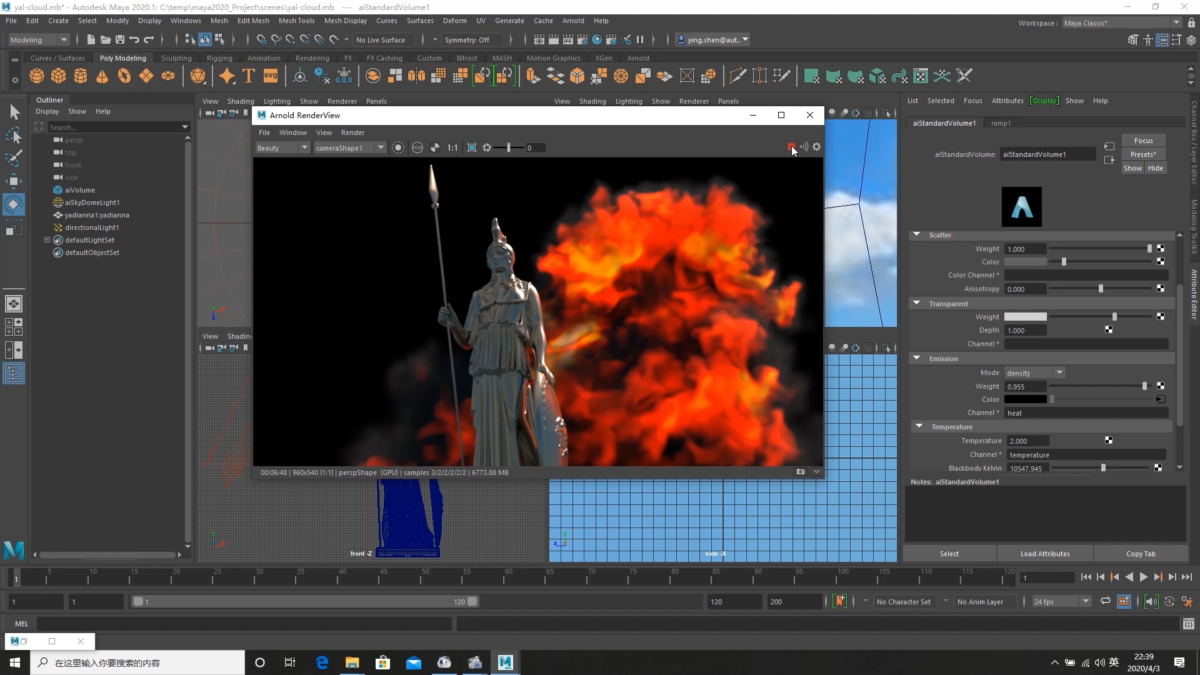Click the crop region icon in RenderView

tap(472, 148)
